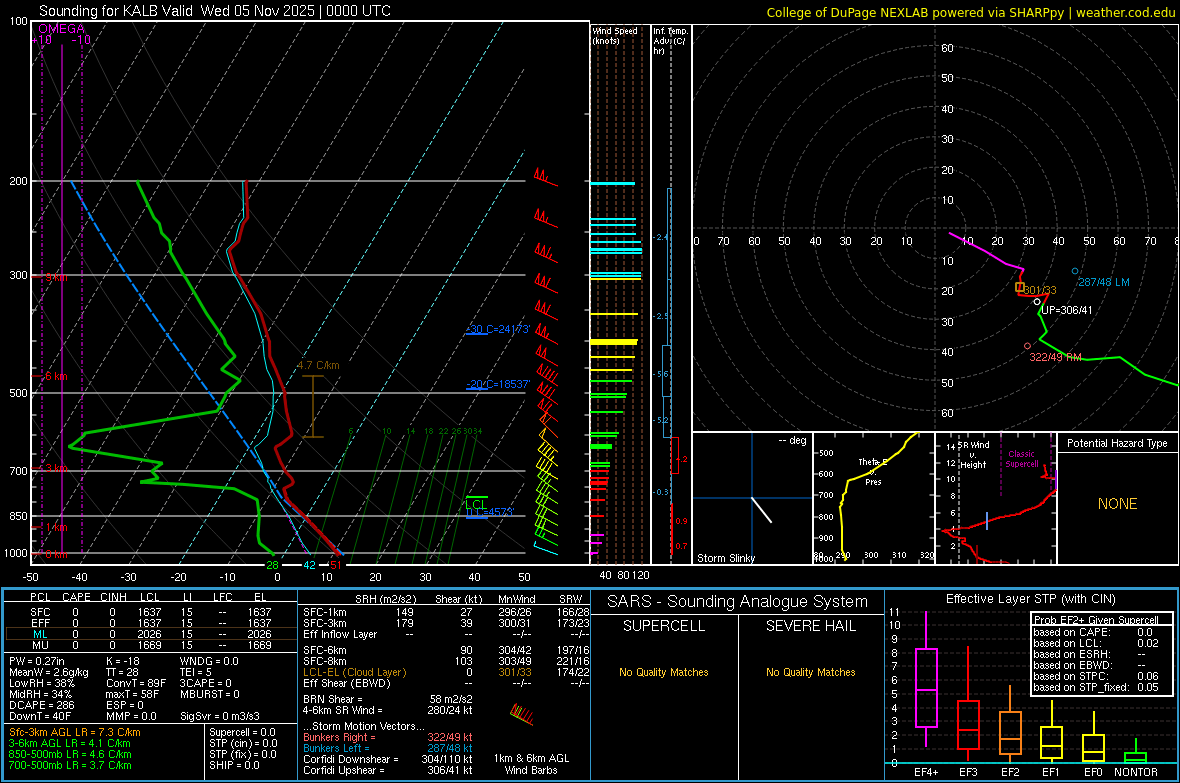Viewport: 1180px width, 783px height.
Task: Click the white Storm Slinky line graphic
Action: [762, 510]
